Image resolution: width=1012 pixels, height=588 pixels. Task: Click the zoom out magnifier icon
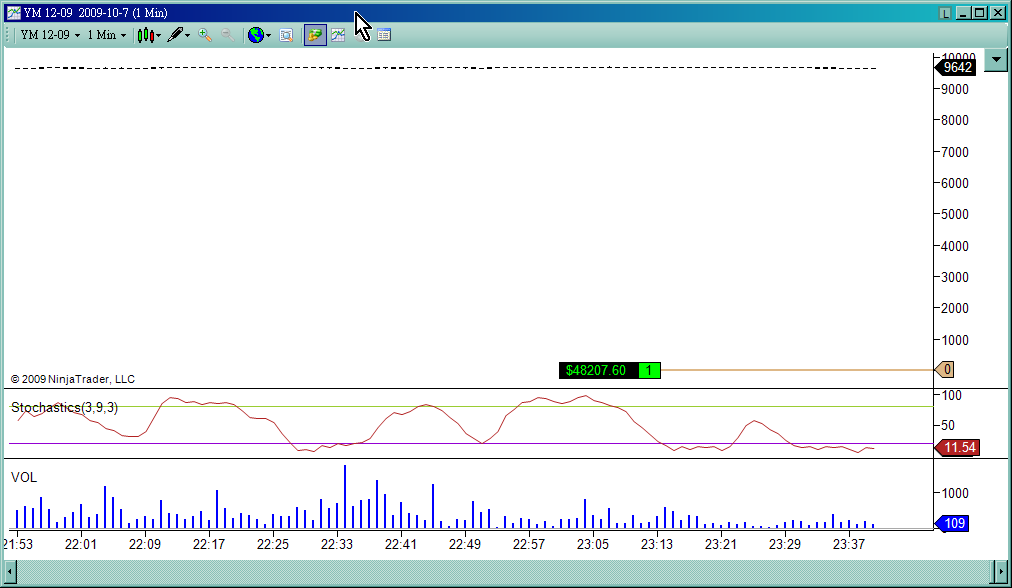tap(227, 35)
